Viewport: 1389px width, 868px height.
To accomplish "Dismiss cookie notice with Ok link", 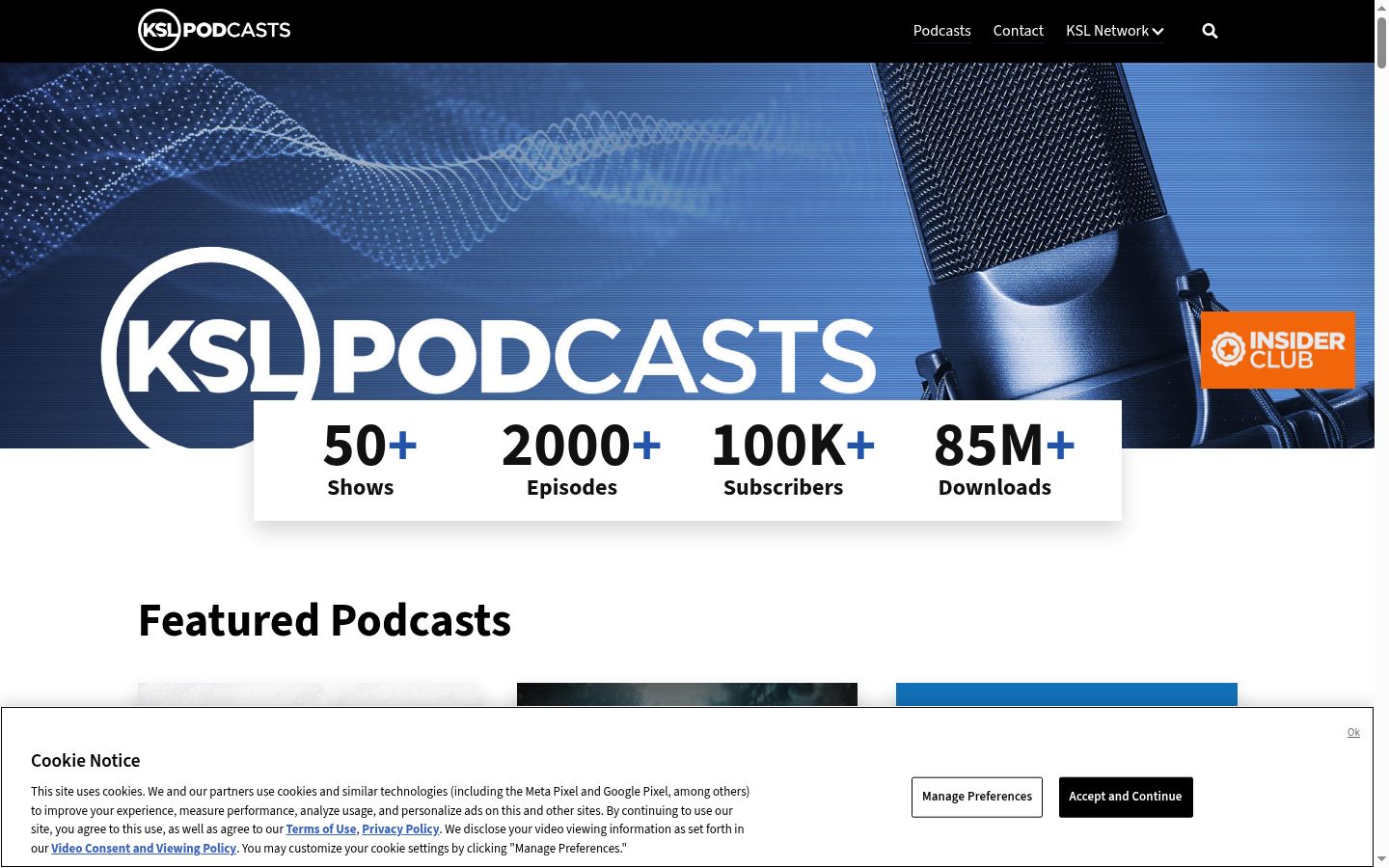I will [x=1353, y=733].
